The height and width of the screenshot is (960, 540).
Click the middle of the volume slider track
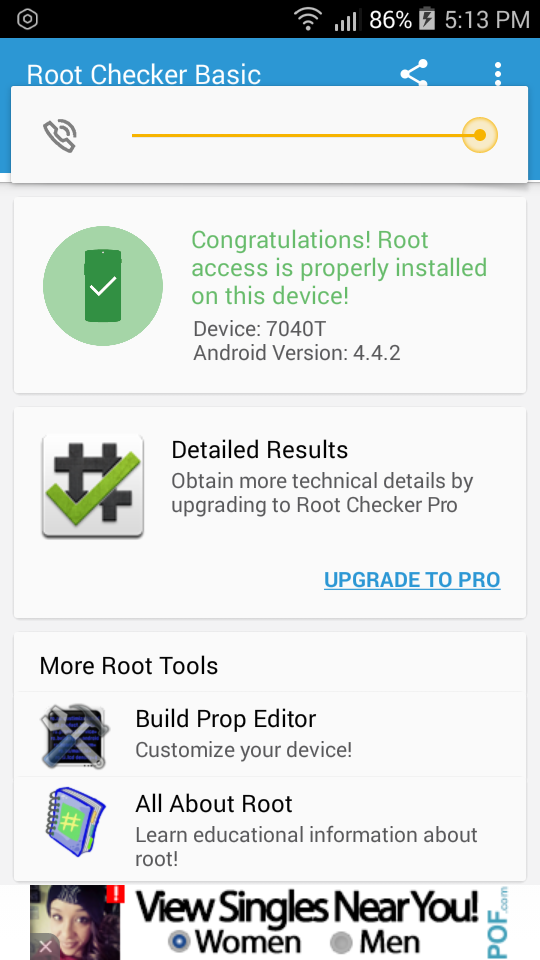306,135
